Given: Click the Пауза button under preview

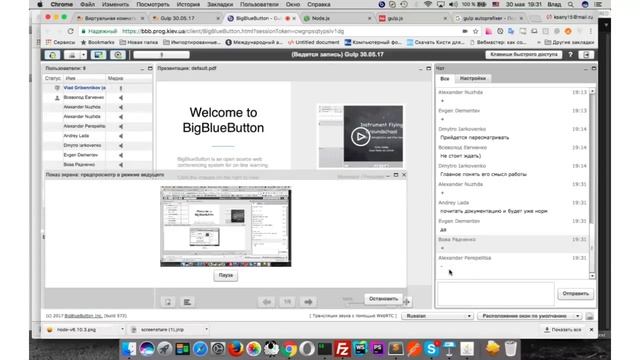Looking at the screenshot, I should [226, 275].
